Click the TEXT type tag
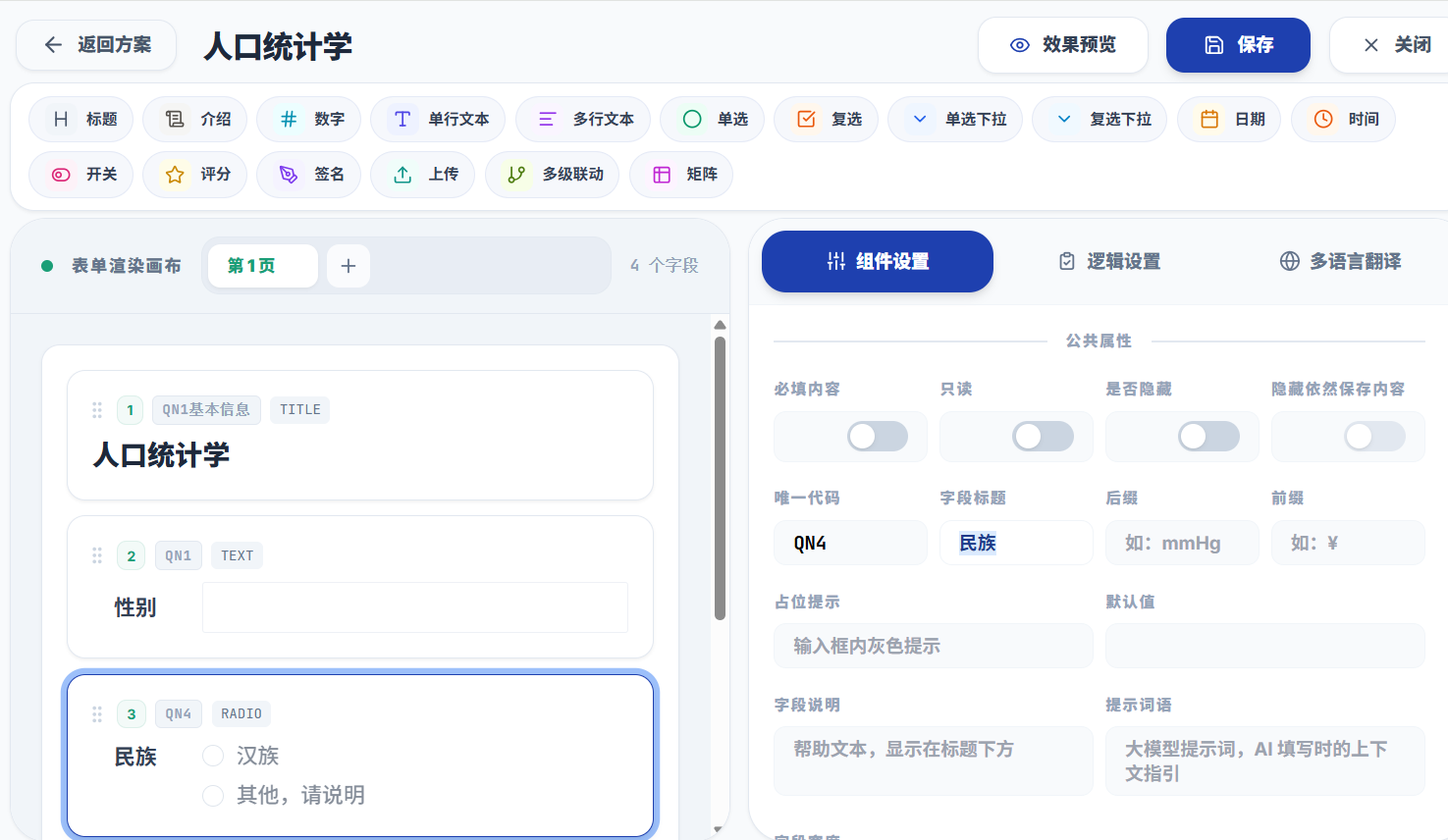 click(x=237, y=556)
